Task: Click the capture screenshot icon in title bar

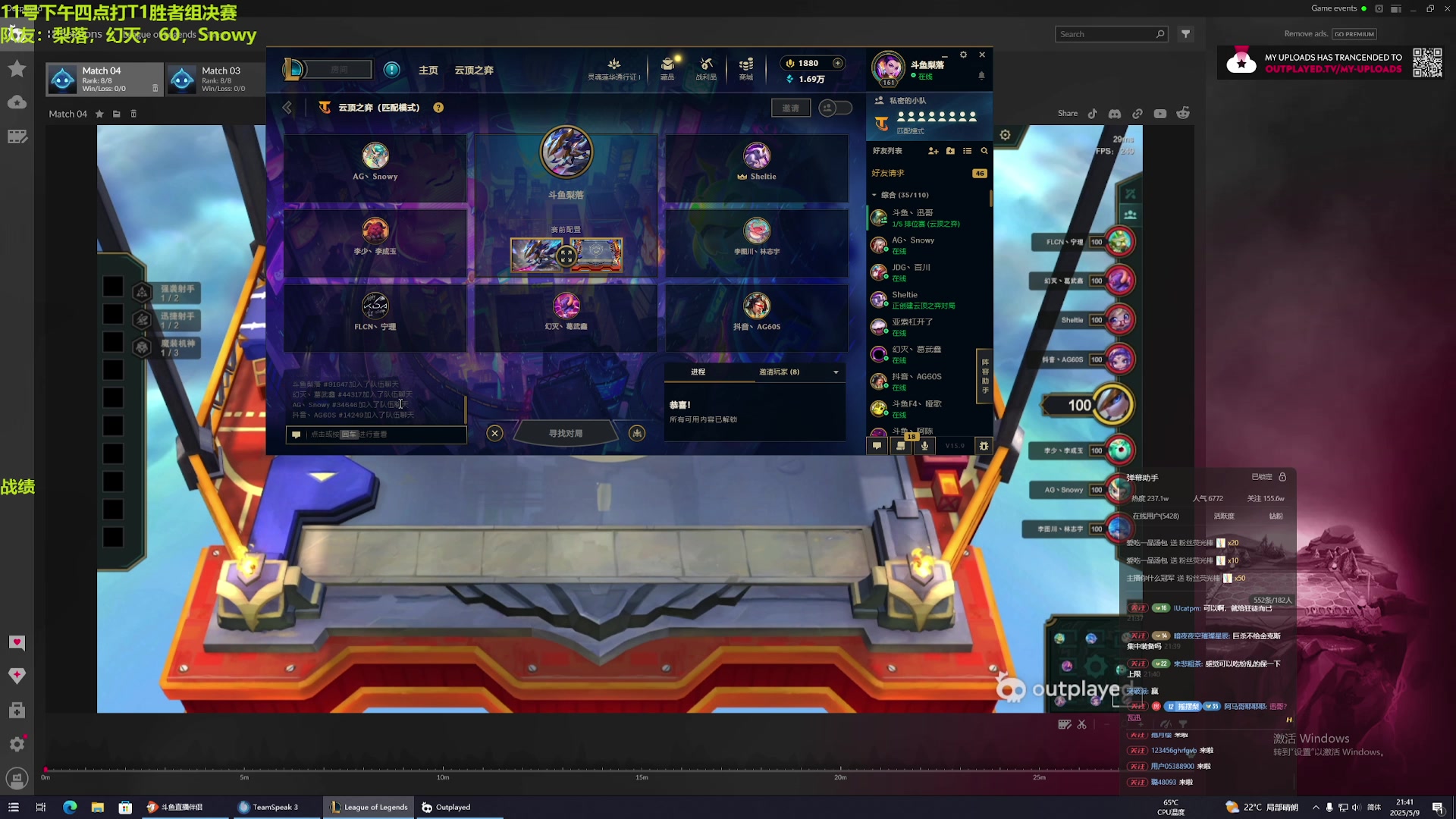Action: 1379,8
